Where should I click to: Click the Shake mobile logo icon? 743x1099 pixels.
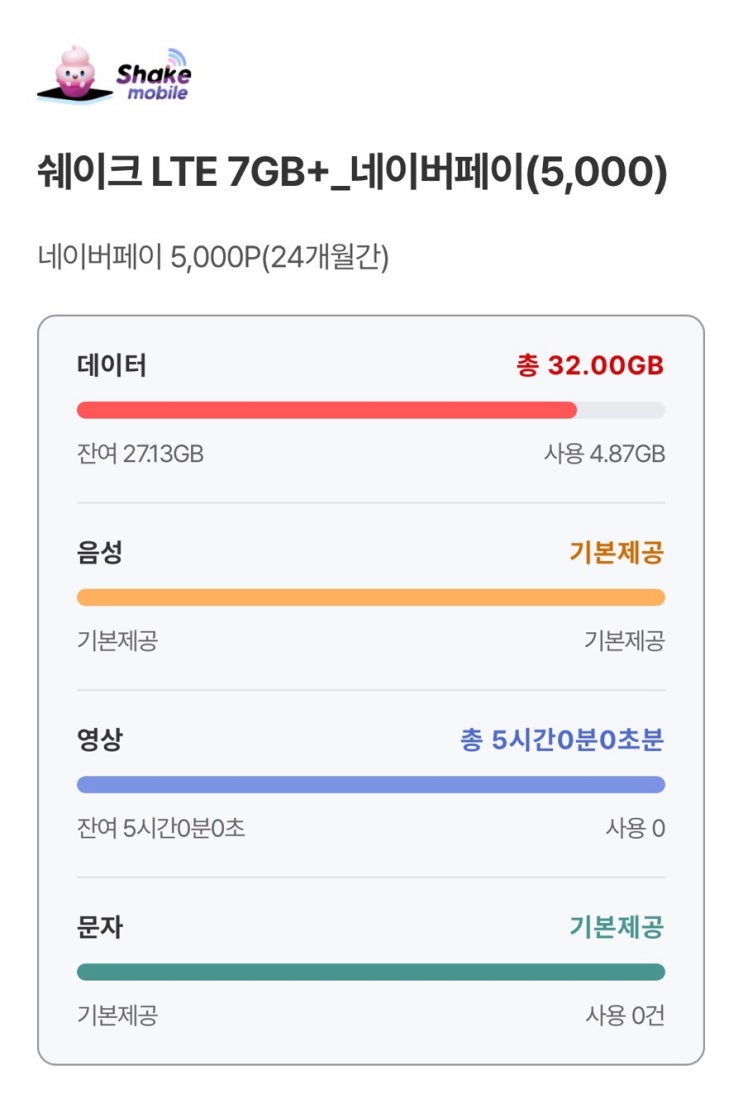pos(113,75)
